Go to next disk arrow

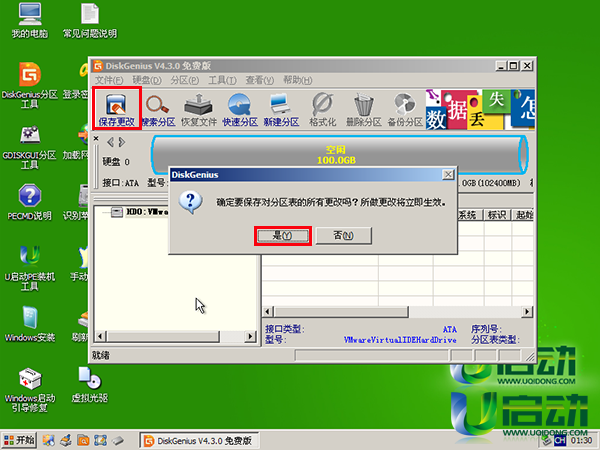pos(122,142)
